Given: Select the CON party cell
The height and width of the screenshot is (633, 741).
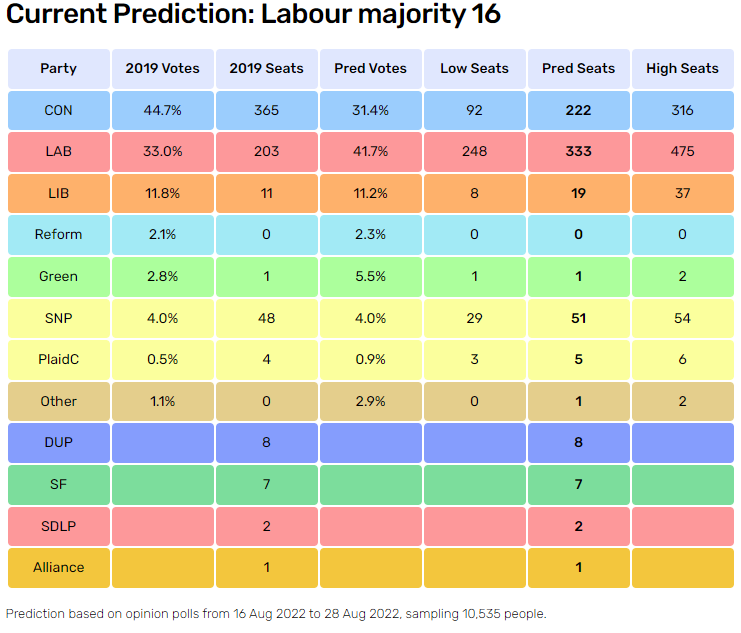Looking at the screenshot, I should [58, 110].
